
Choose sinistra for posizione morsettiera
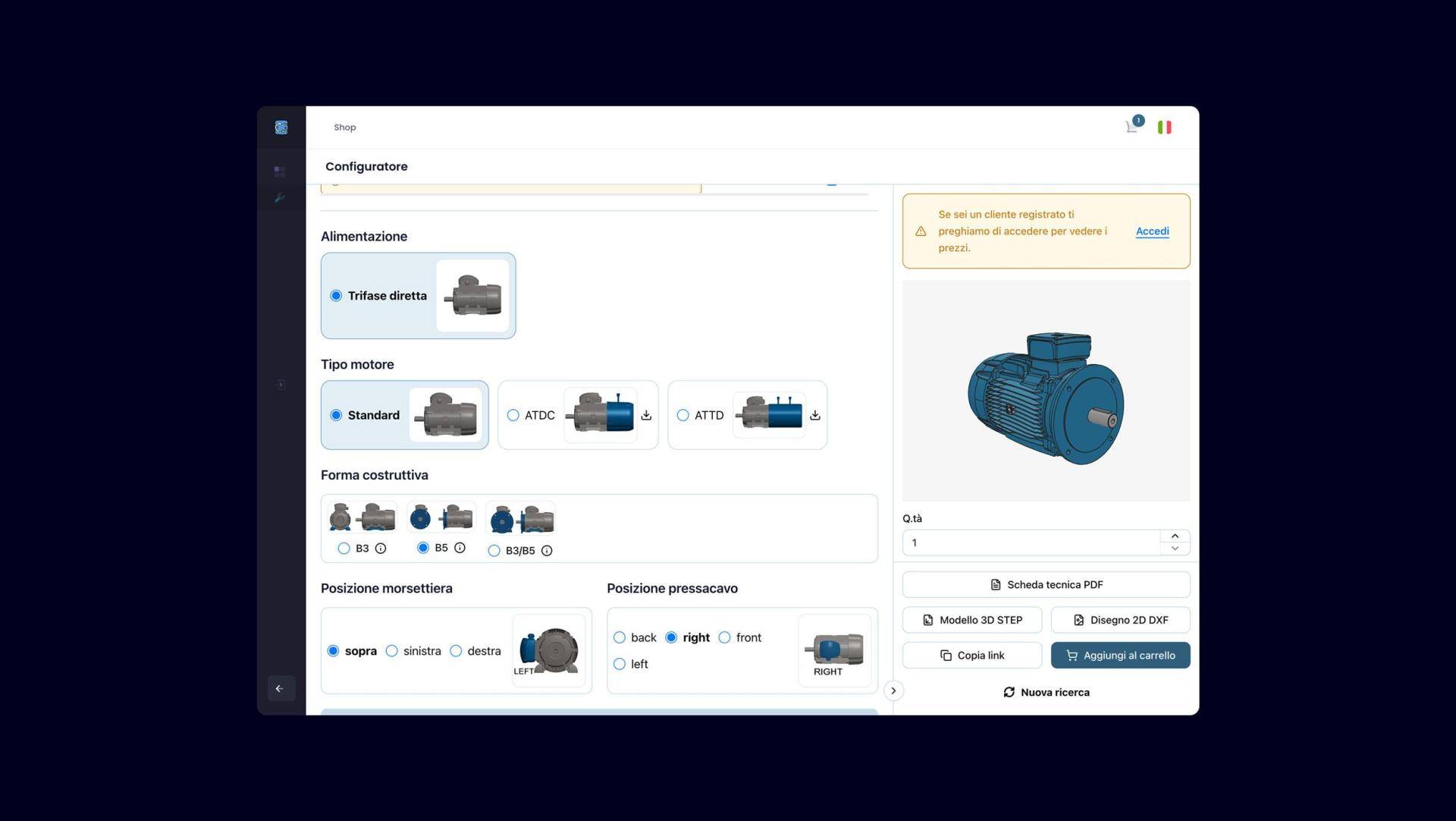[x=392, y=651]
